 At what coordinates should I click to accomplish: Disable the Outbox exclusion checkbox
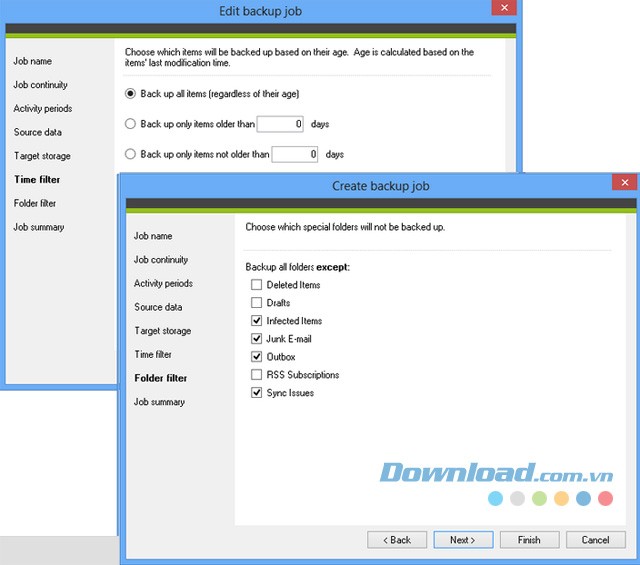257,357
